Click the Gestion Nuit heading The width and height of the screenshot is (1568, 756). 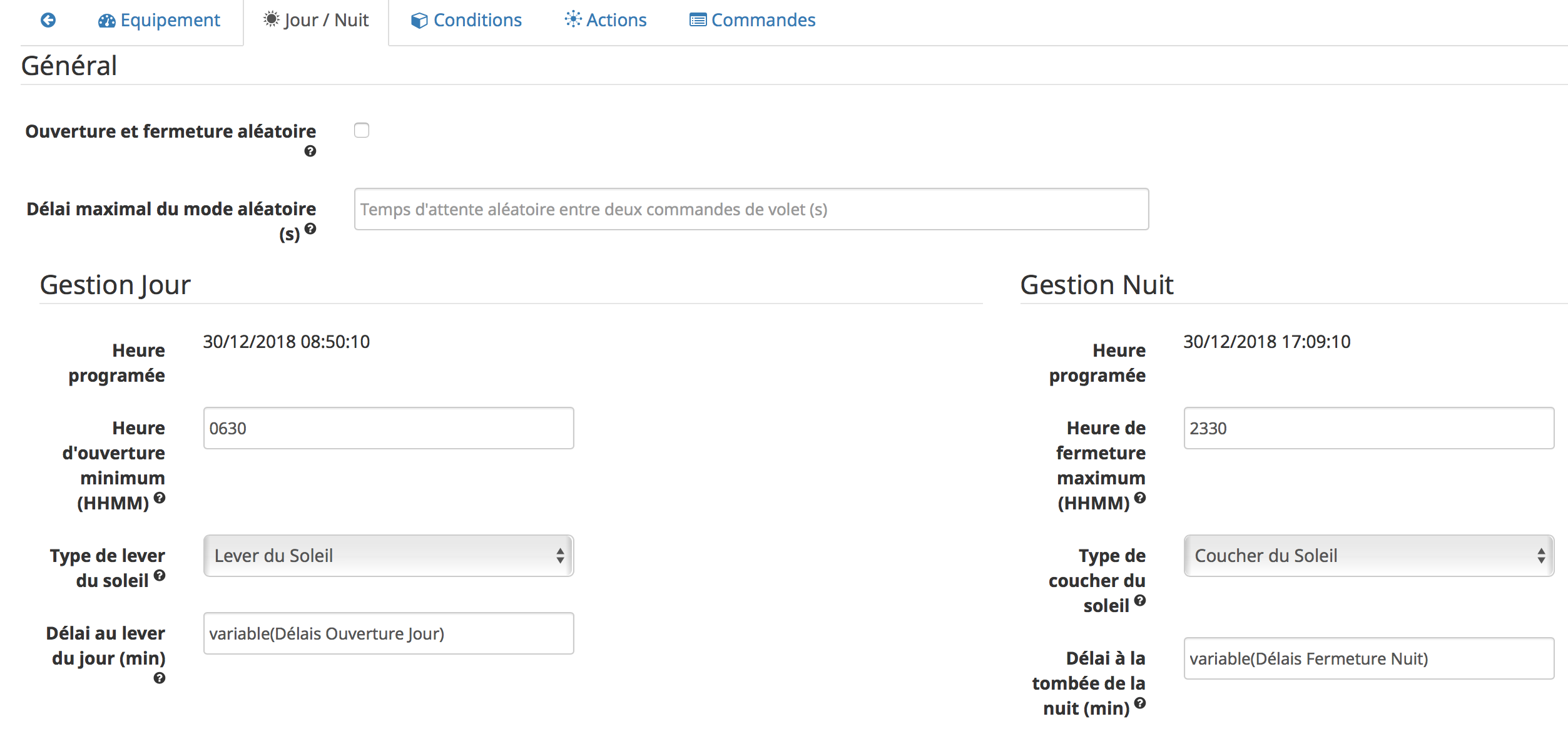(1097, 285)
